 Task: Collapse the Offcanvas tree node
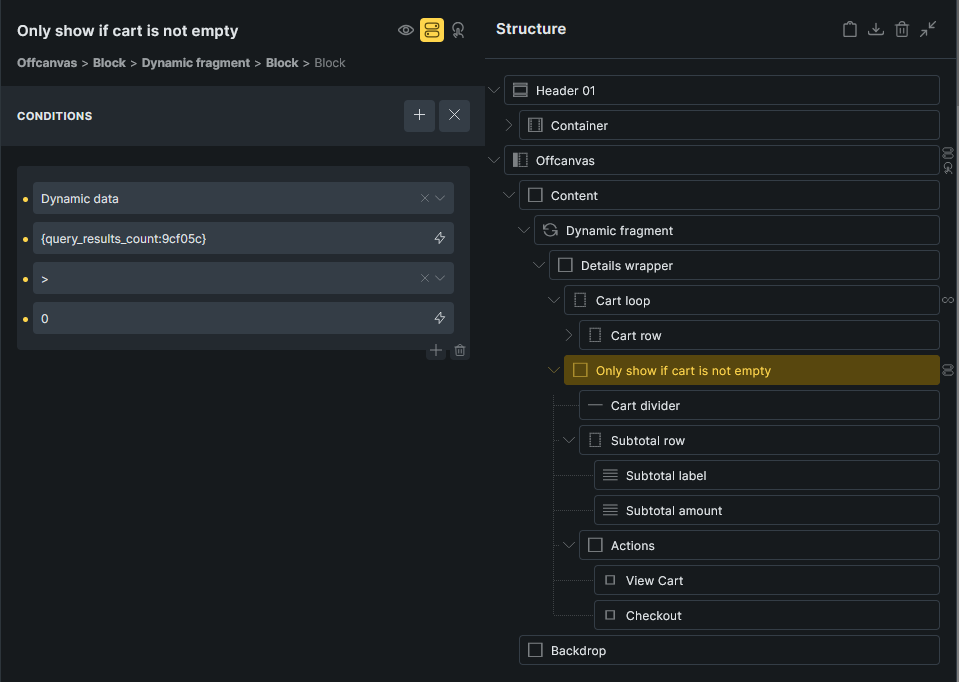pyautogui.click(x=494, y=160)
